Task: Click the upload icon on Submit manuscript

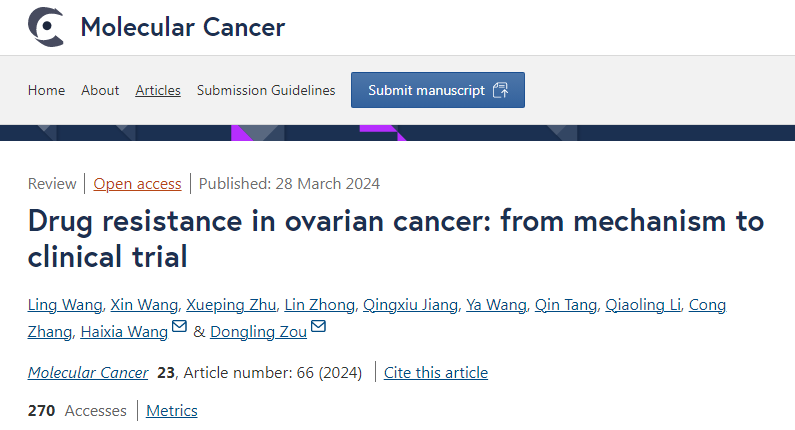Action: (500, 90)
